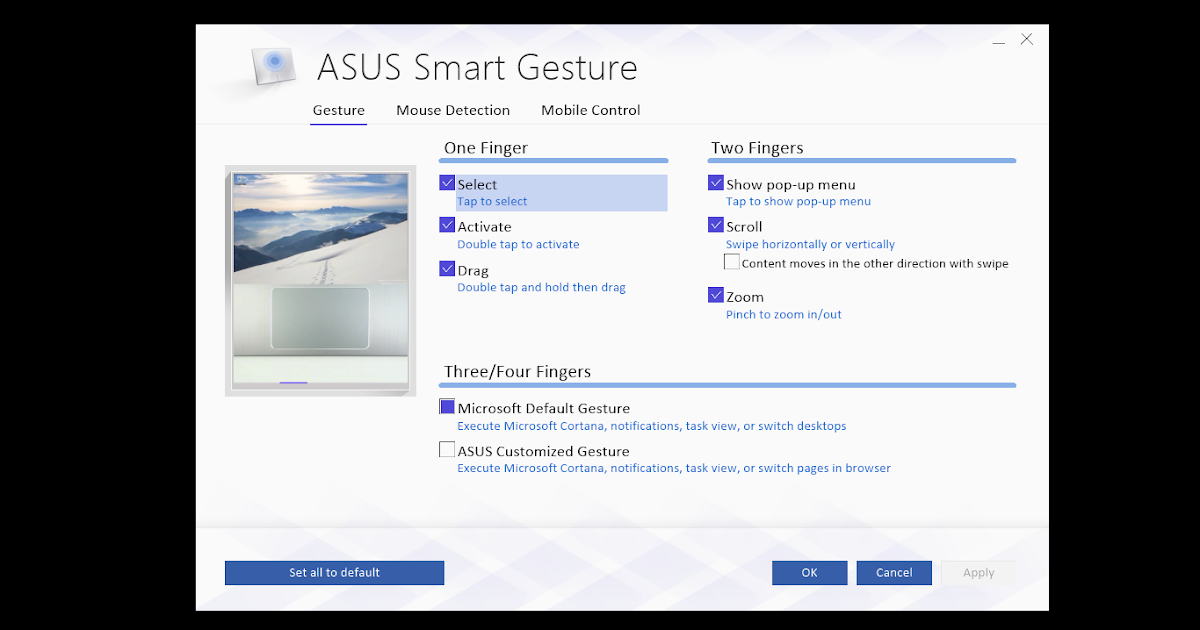Open the Mobile Control tab

coord(591,111)
